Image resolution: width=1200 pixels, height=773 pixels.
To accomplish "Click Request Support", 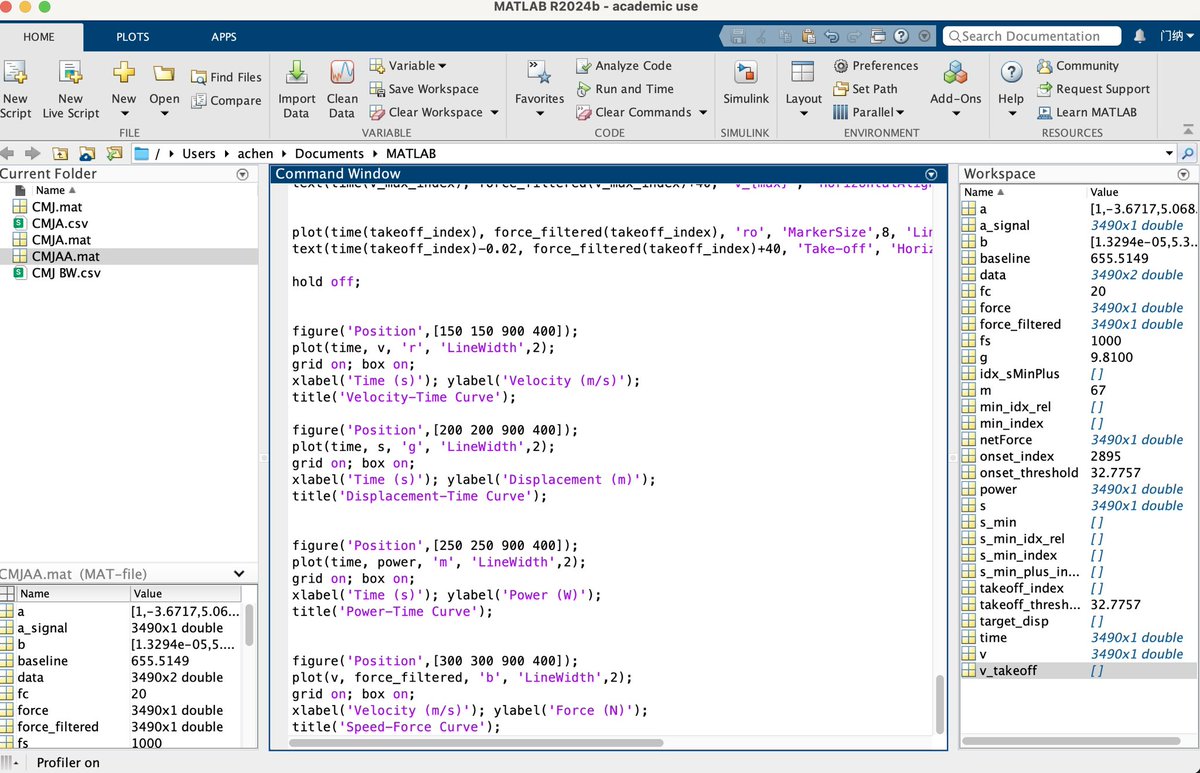I will click(1093, 89).
